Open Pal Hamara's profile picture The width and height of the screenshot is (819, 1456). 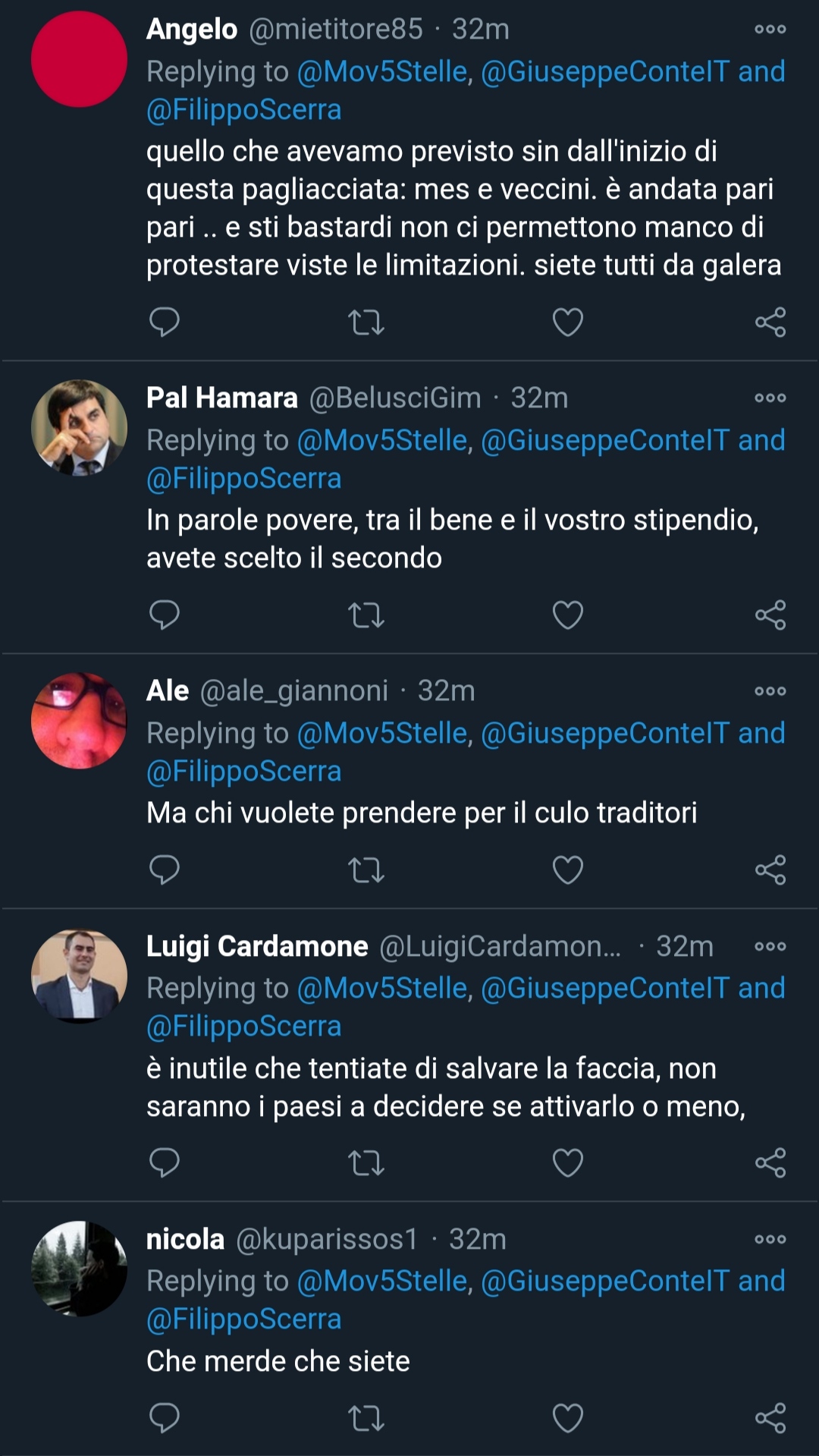79,428
